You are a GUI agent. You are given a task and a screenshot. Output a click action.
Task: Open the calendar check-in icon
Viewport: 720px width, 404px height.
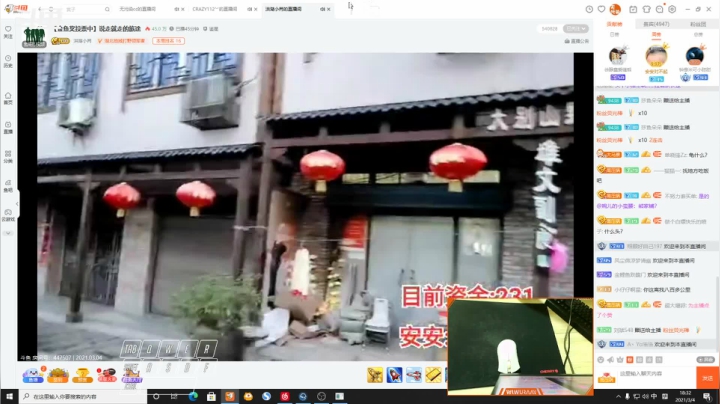633,9
